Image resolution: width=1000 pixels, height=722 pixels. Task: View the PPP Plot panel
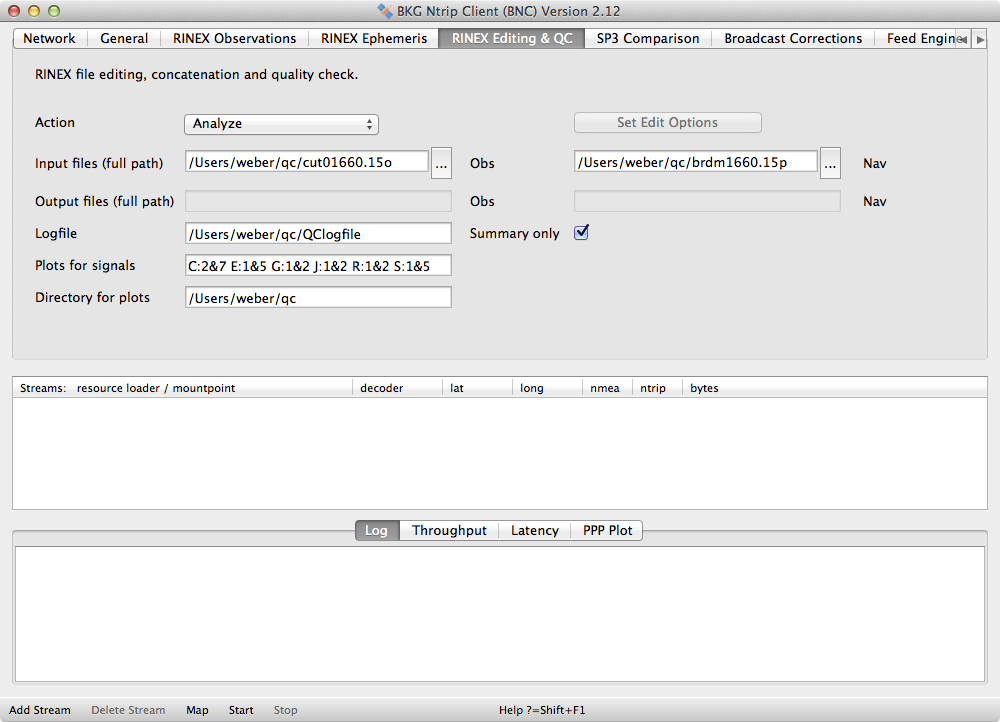point(606,530)
